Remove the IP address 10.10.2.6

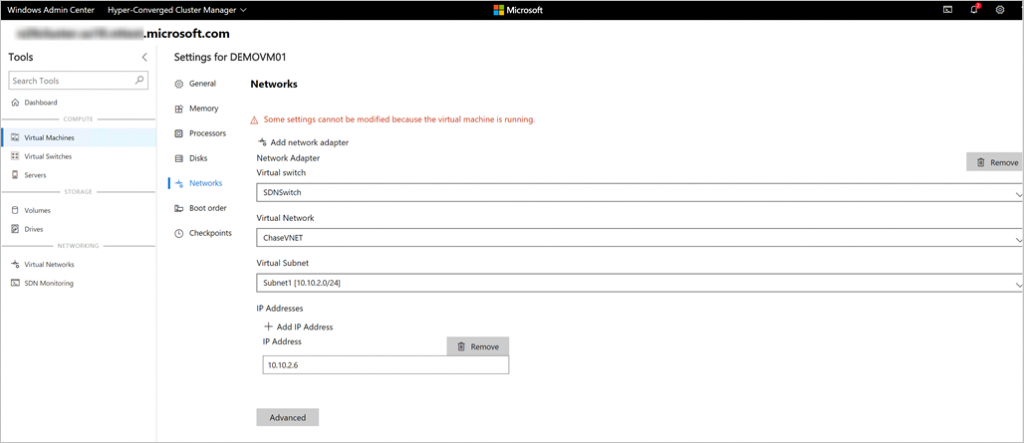pyautogui.click(x=477, y=346)
